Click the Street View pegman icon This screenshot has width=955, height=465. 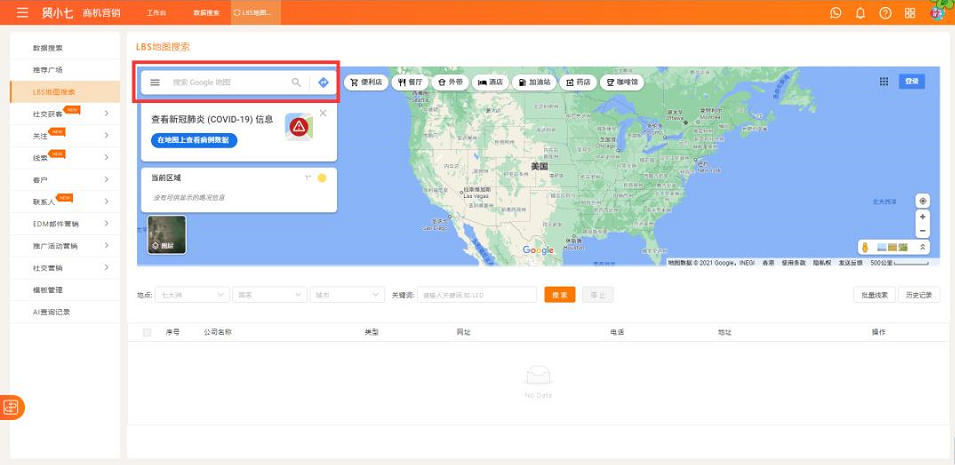coord(864,247)
